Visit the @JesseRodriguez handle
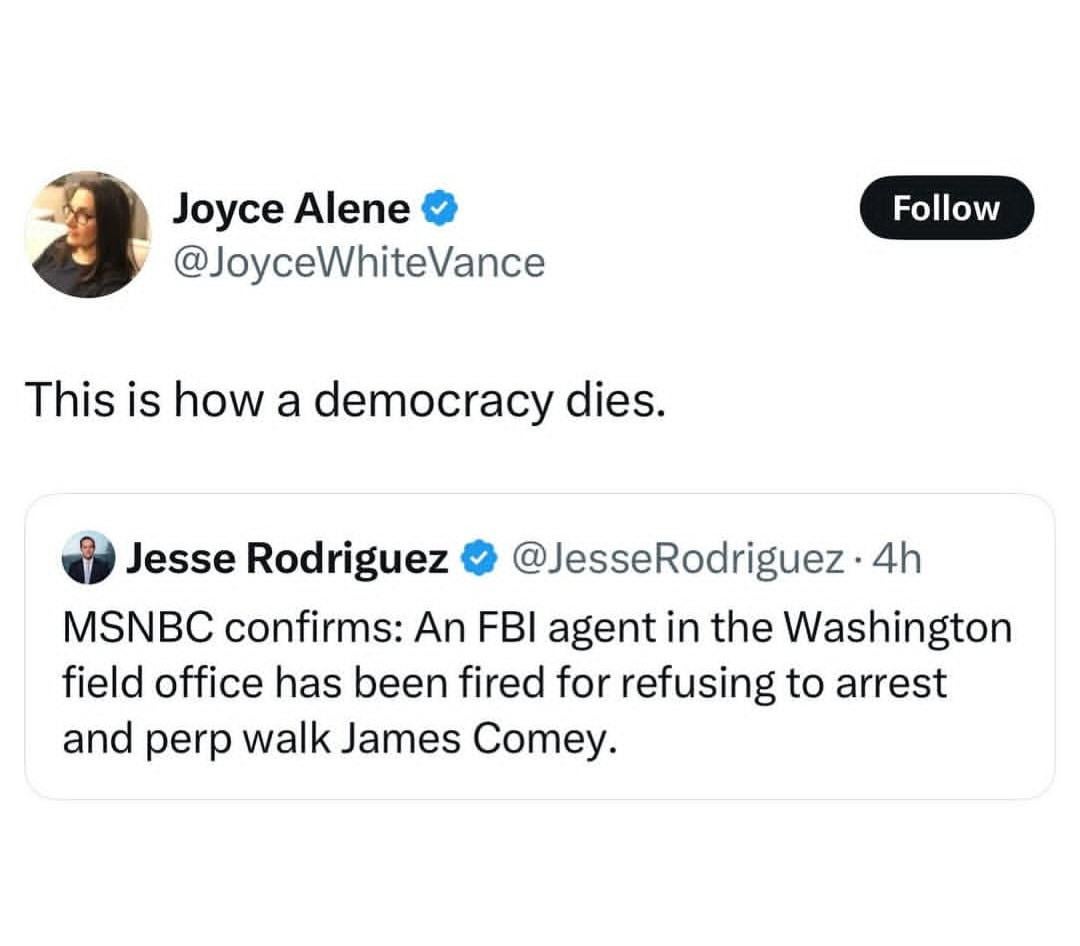The image size is (1080, 946). point(676,558)
